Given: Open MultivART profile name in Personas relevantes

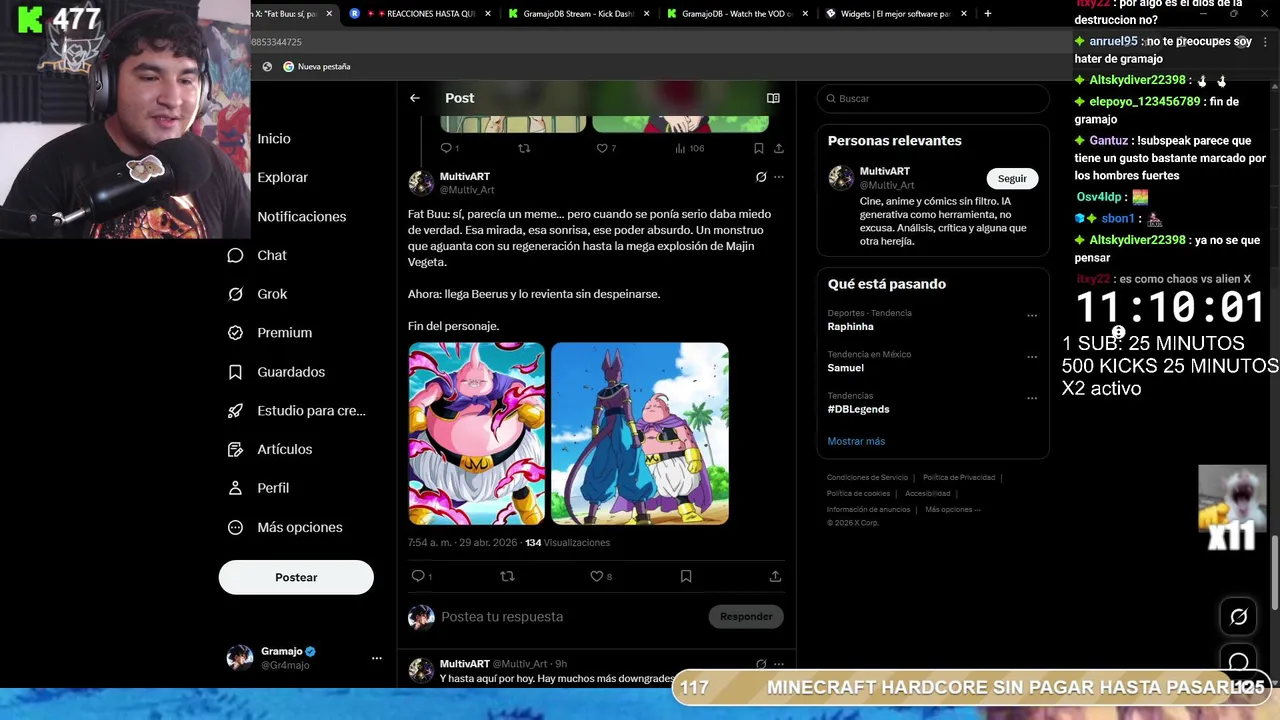Looking at the screenshot, I should [884, 172].
